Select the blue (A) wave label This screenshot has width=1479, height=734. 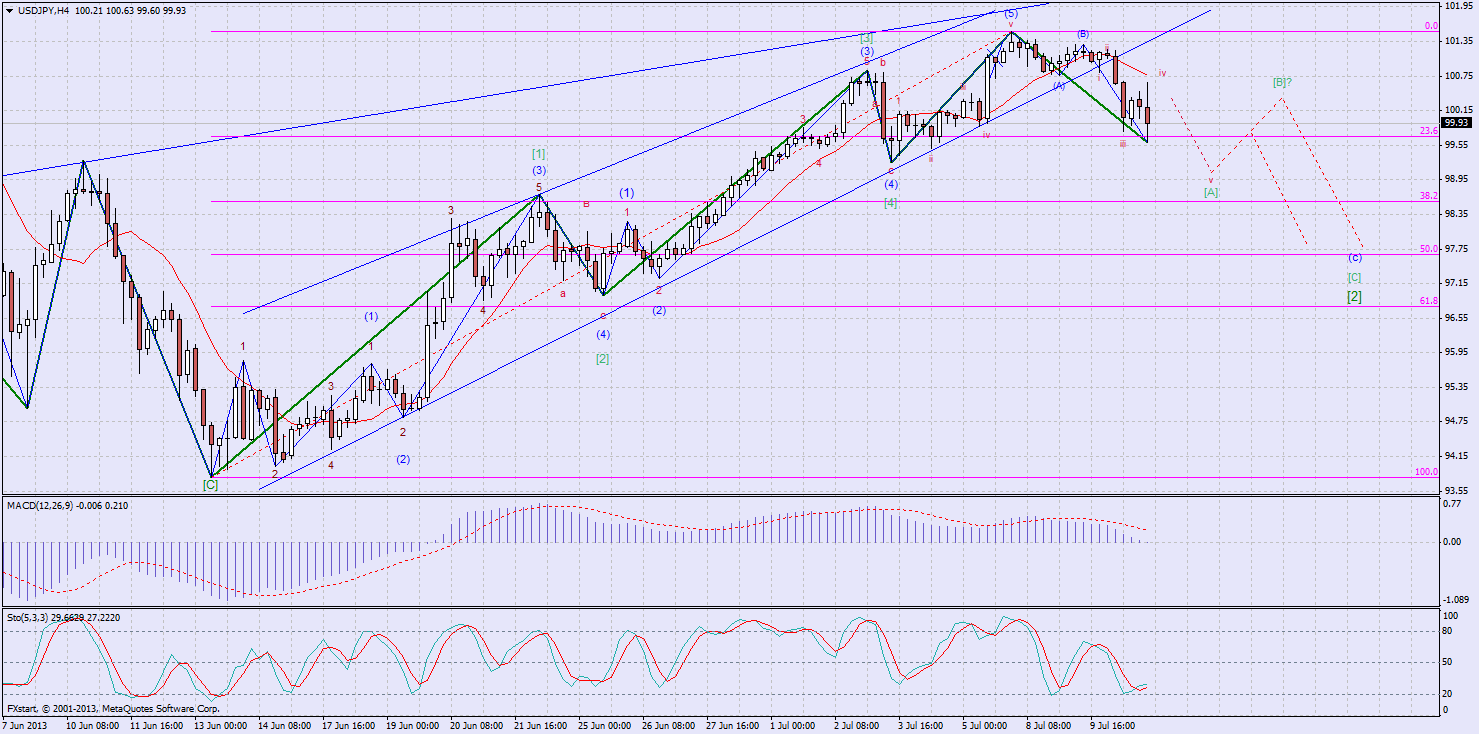(x=1059, y=86)
